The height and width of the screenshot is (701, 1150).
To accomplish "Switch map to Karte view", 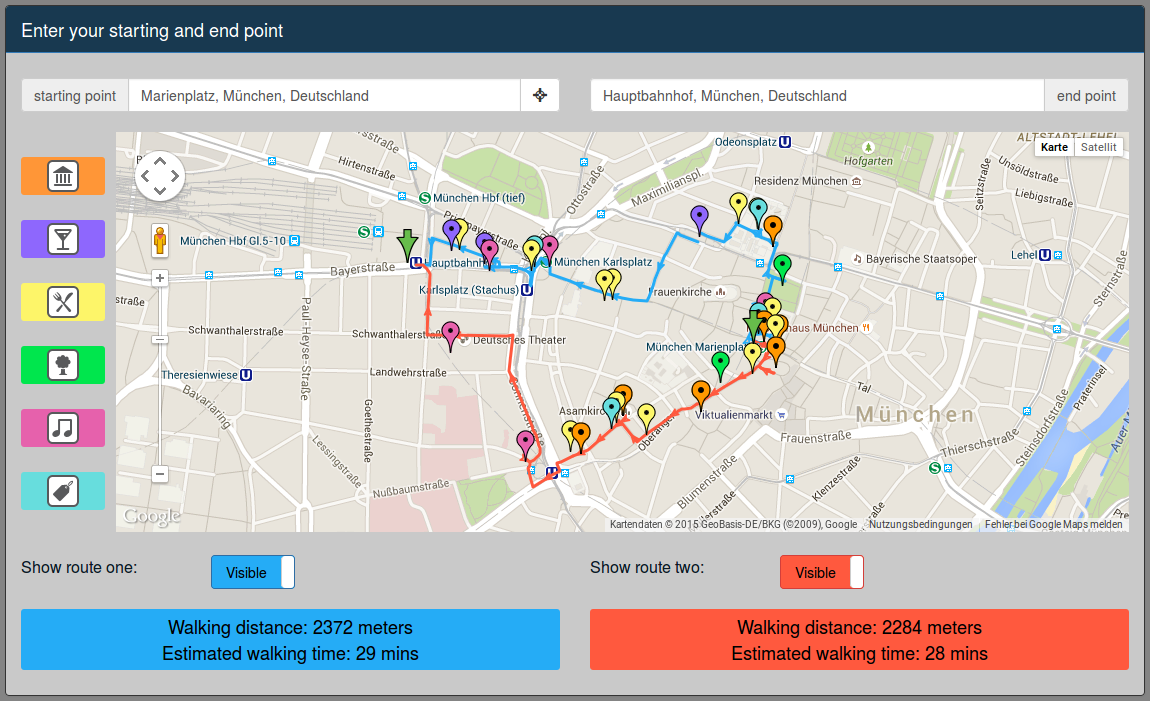I will click(1054, 147).
